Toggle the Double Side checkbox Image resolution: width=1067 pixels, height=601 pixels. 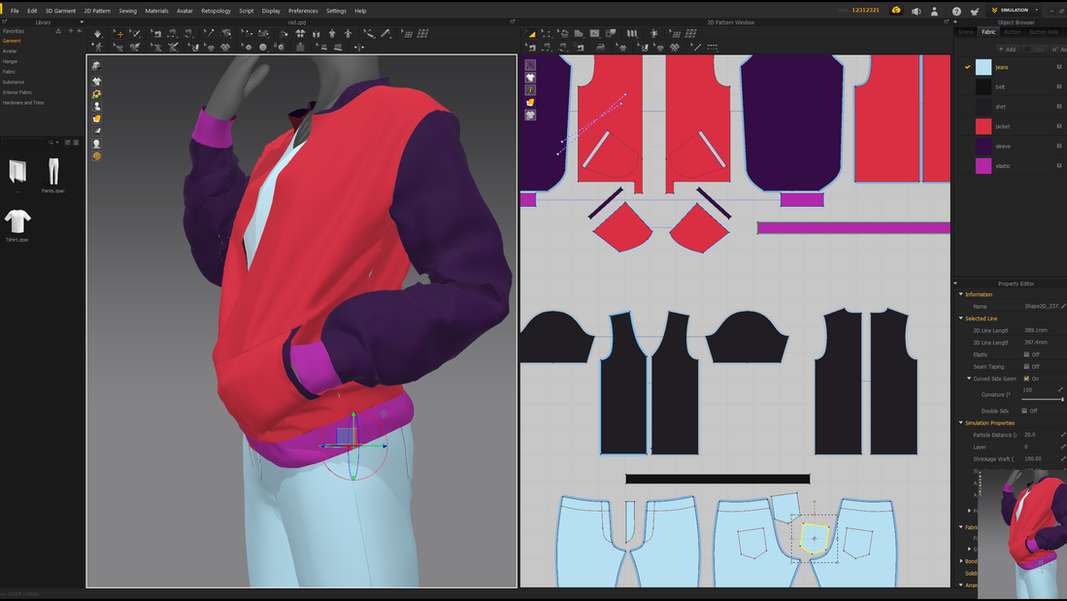pyautogui.click(x=1024, y=410)
